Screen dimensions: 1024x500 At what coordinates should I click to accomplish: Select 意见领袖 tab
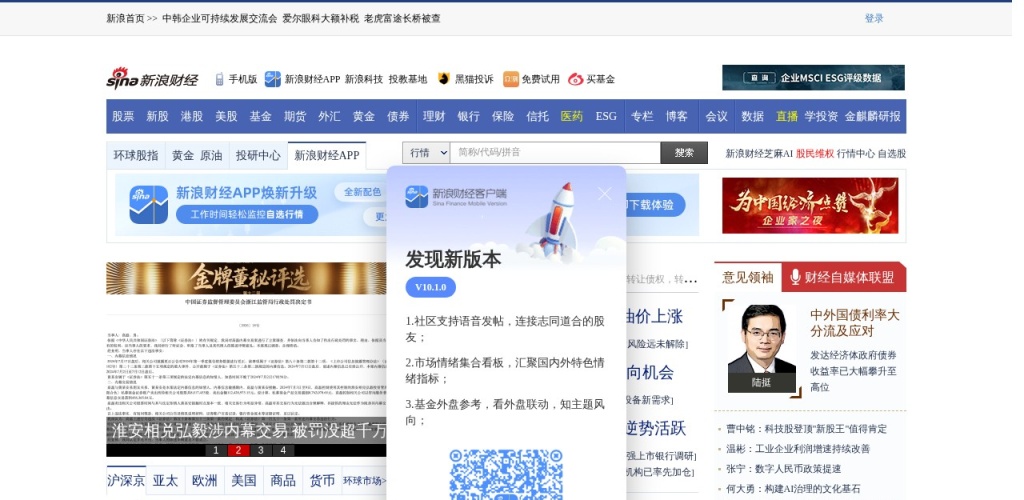coord(748,277)
